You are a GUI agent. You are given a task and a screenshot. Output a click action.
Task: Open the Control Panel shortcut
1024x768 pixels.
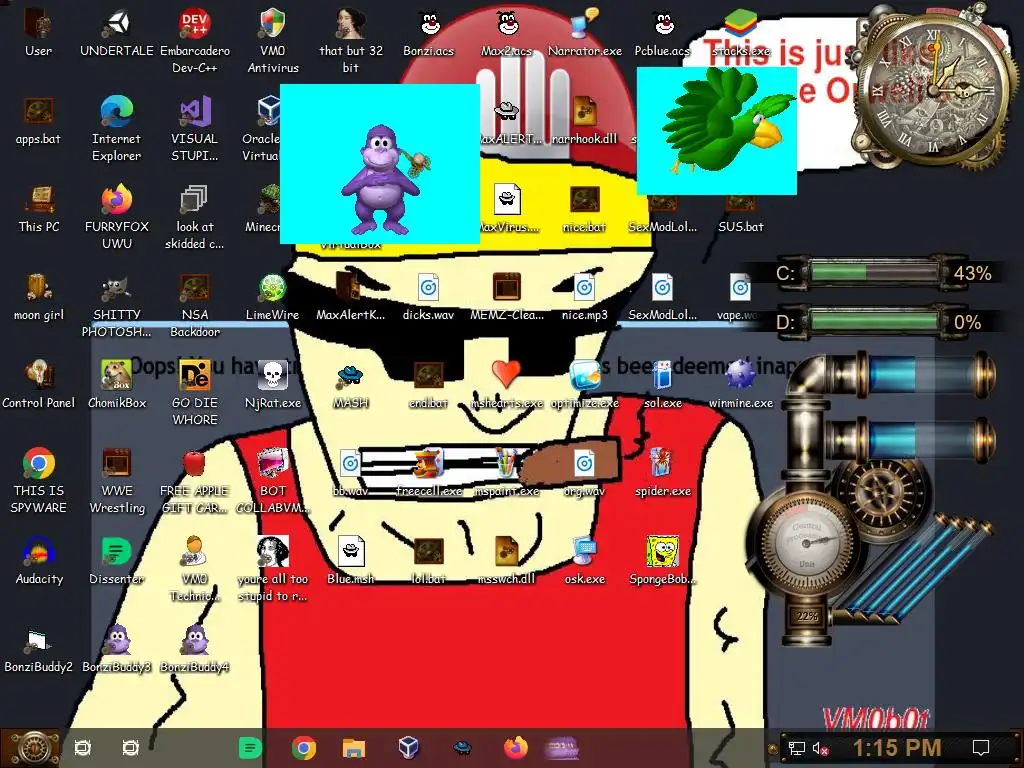pyautogui.click(x=39, y=385)
